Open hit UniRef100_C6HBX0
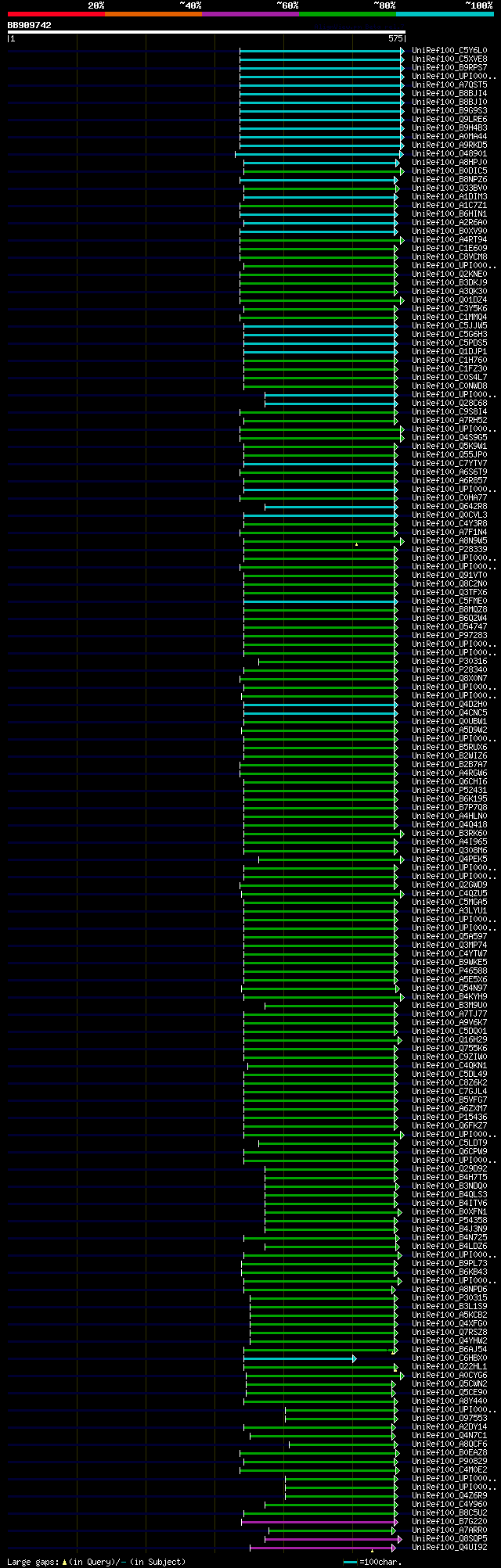The image size is (501, 1568). [x=449, y=1358]
